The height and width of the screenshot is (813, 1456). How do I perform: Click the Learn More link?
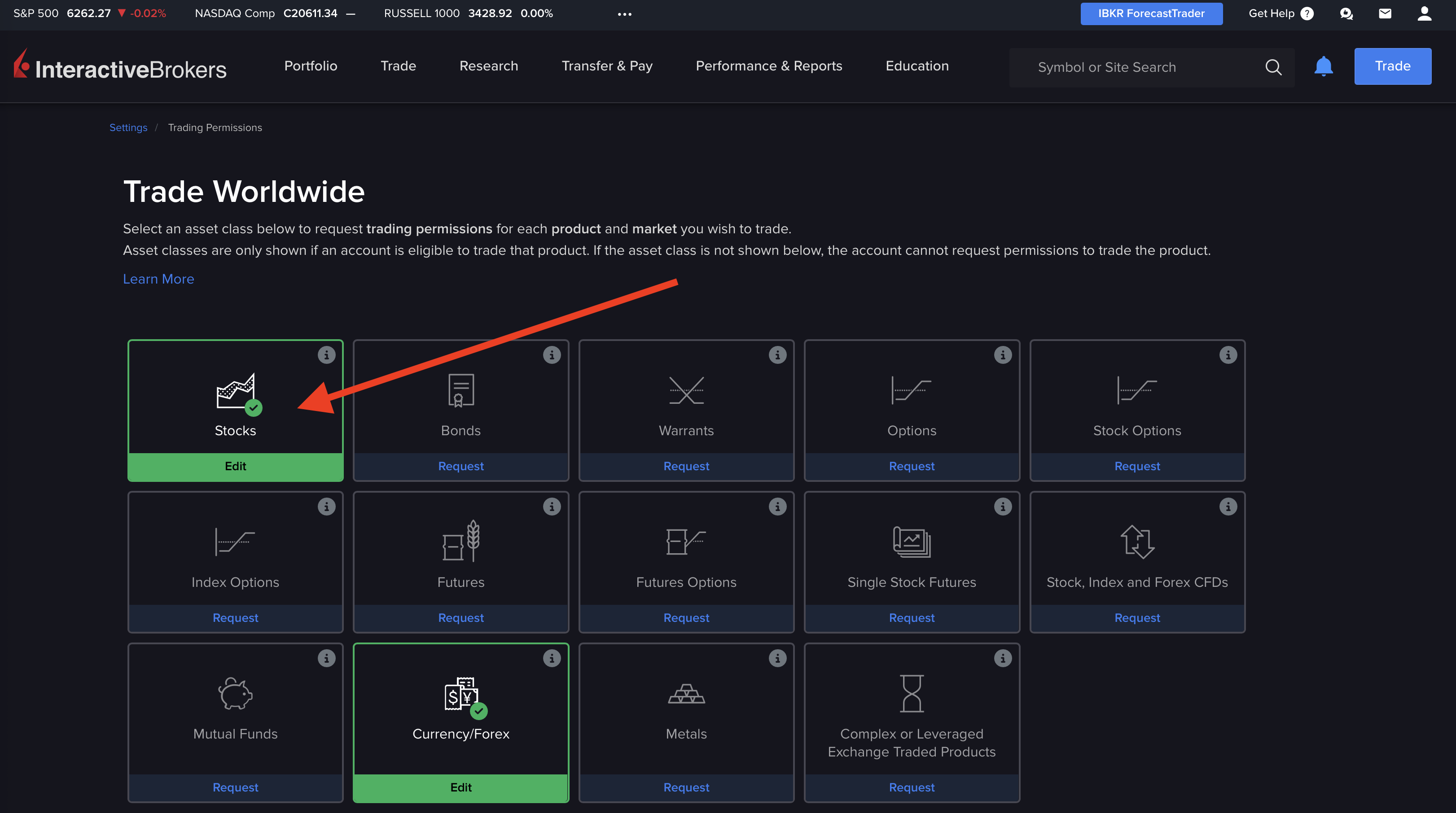click(158, 279)
